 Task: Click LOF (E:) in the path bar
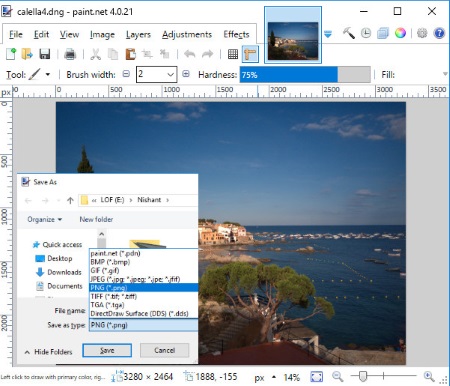point(112,200)
